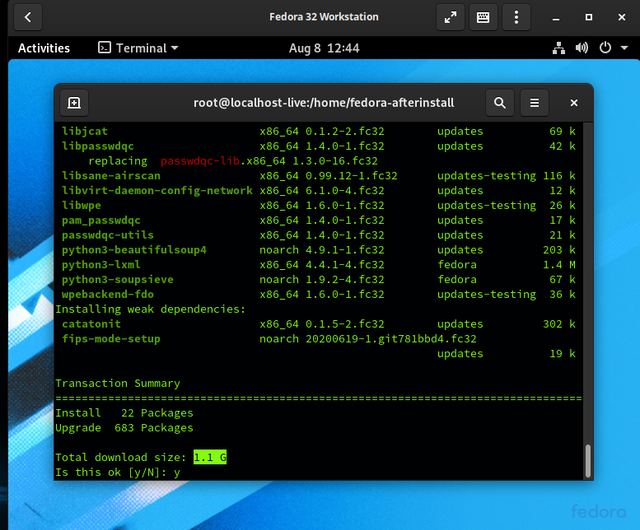This screenshot has width=640, height=530.
Task: Click the 203 k size value
Action: pos(559,250)
